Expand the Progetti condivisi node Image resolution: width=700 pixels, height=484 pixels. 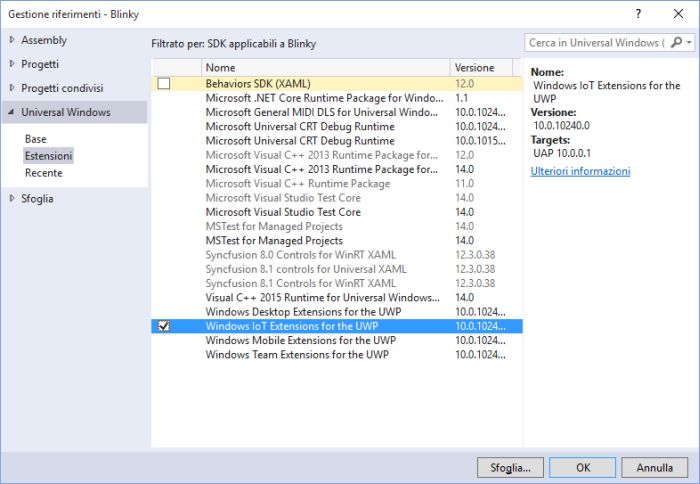point(12,88)
